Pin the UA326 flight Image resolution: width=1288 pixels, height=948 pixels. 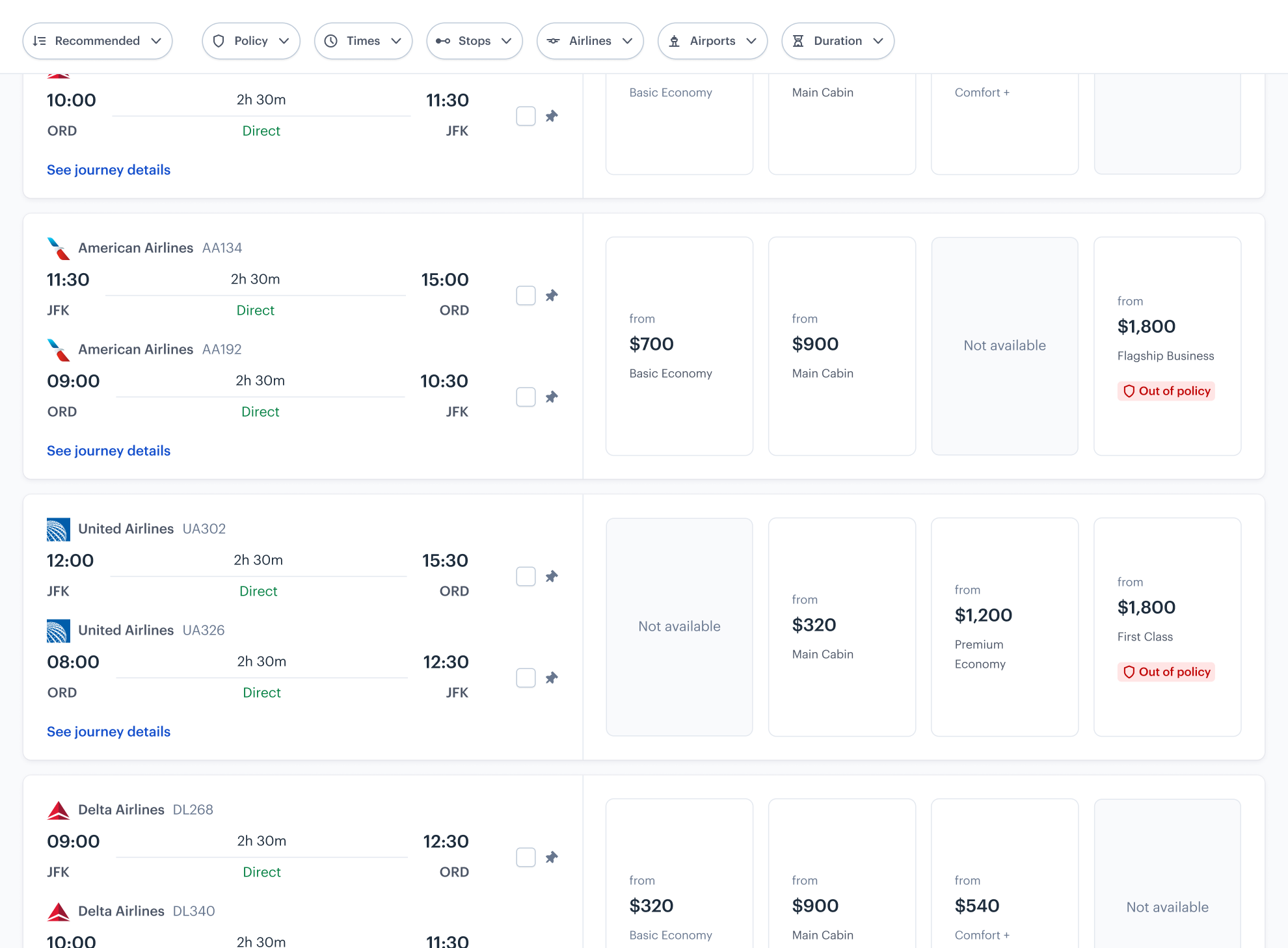pos(552,678)
